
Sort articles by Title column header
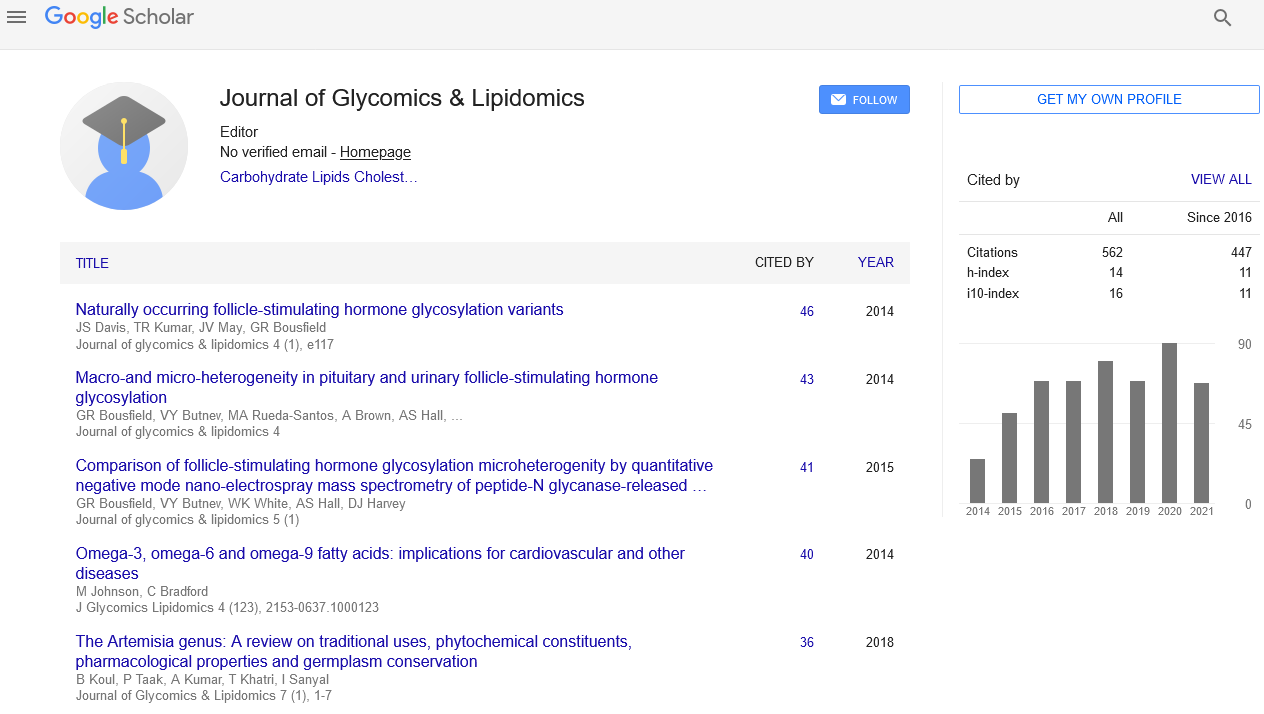(x=92, y=263)
